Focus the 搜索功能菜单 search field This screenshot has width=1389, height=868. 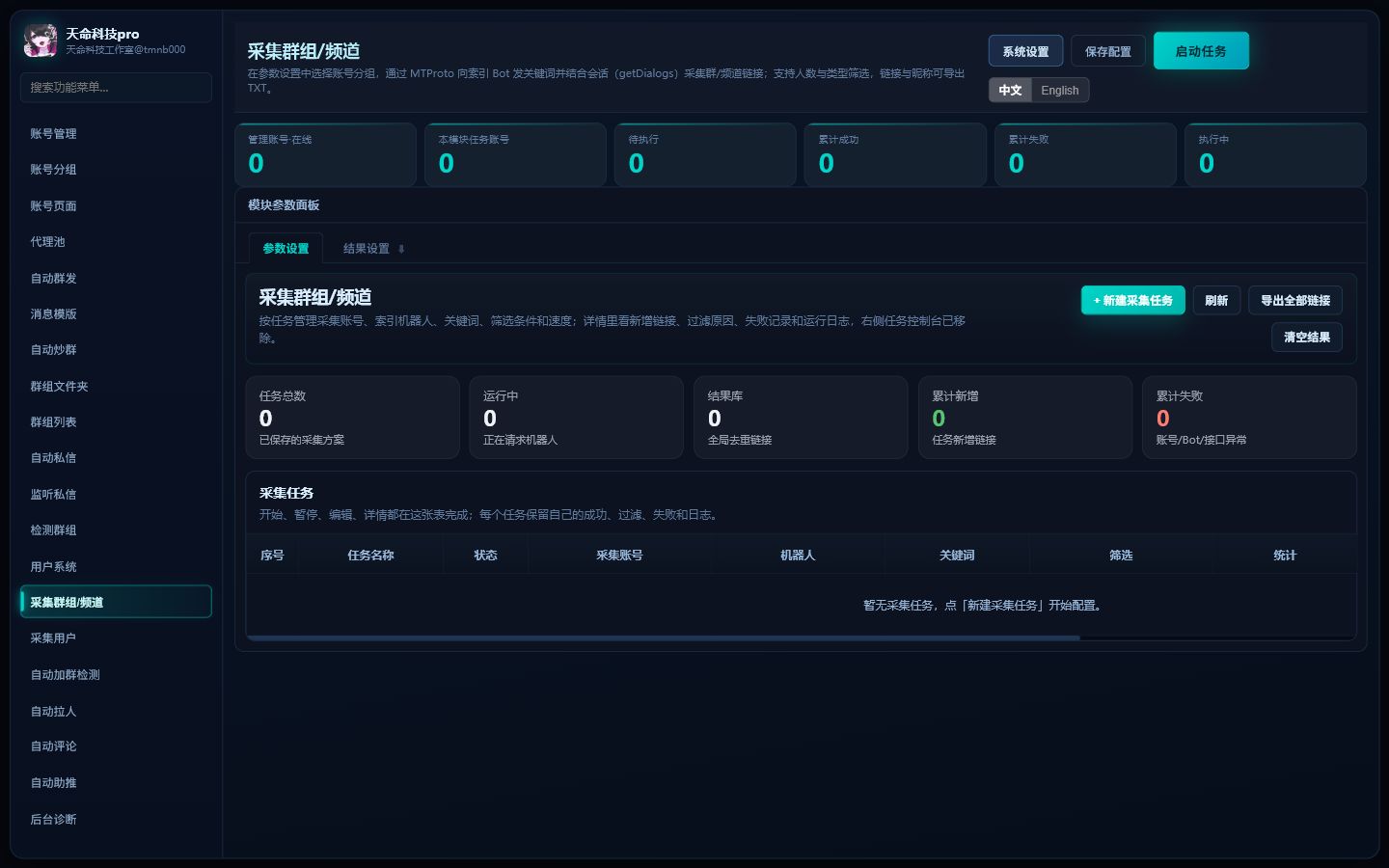tap(116, 87)
